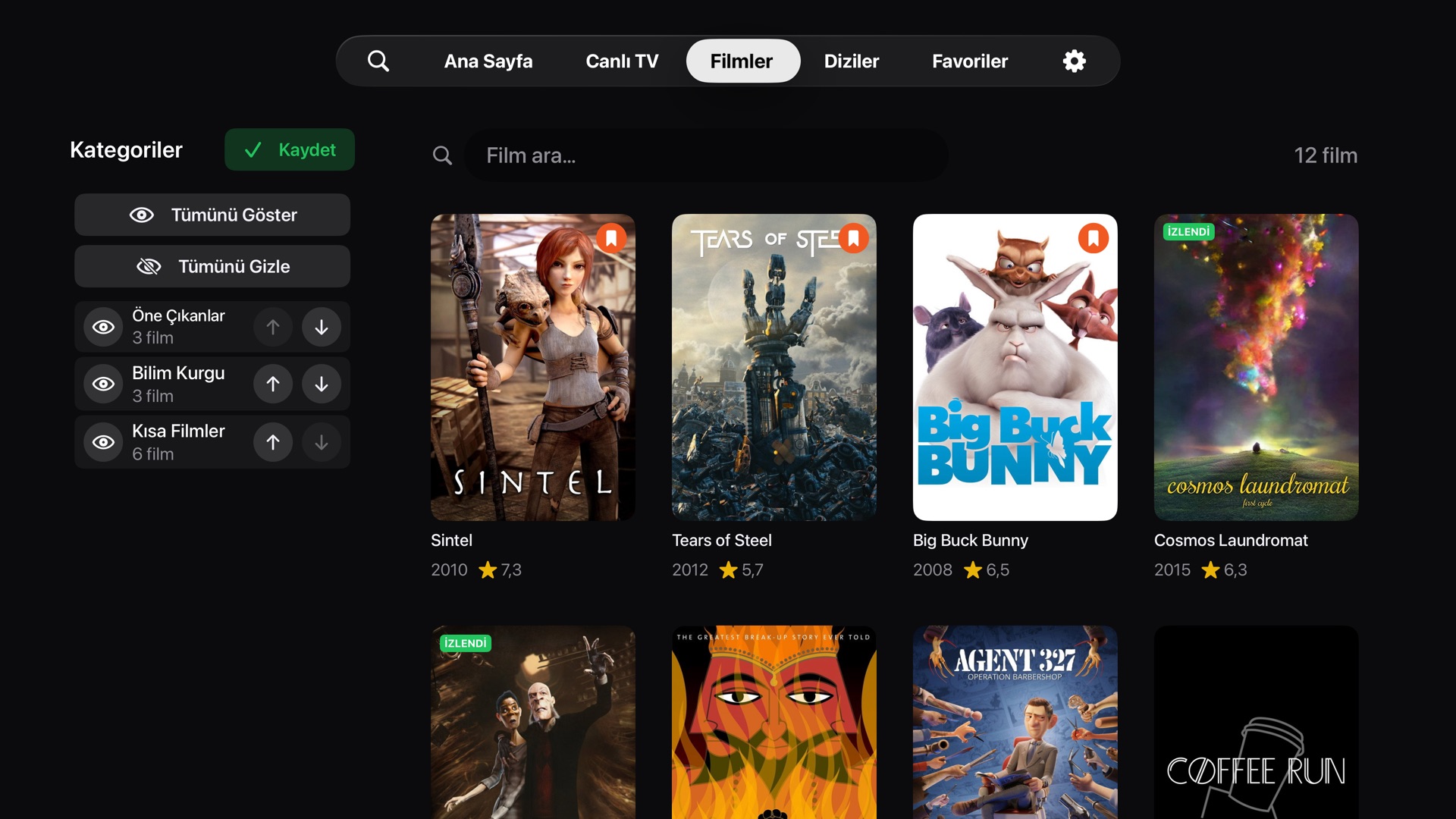Screen dimensions: 1456x819
Task: Open the Cosmos Laundromat poster
Action: [1257, 367]
